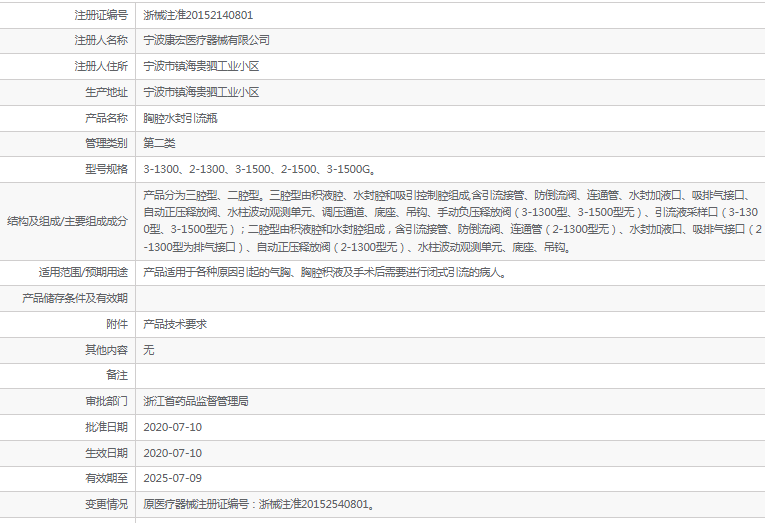This screenshot has width=765, height=523.
Task: Click product name 胸腔水封引流瓶
Action: coord(180,118)
